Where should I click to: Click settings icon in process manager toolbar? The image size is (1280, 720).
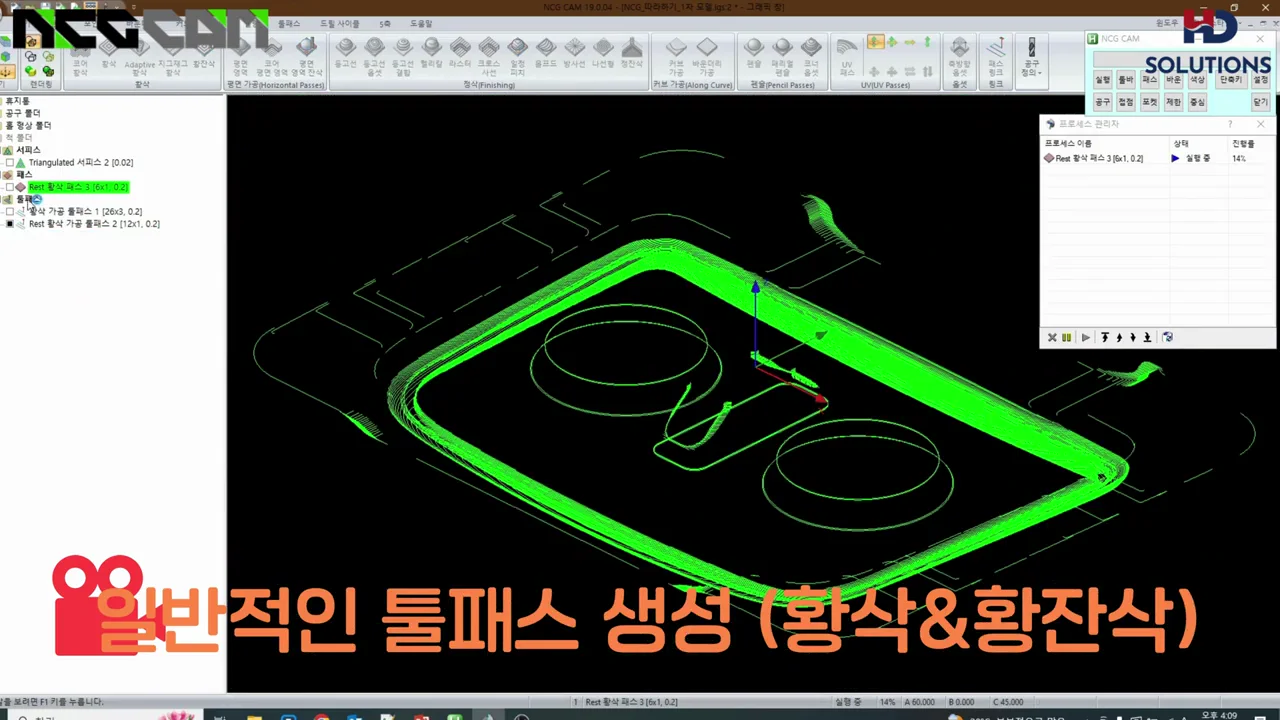1168,337
